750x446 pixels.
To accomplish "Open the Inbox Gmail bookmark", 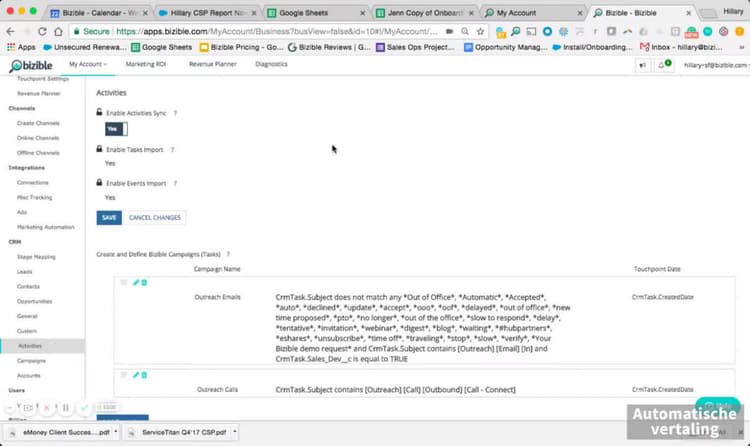I will (681, 47).
